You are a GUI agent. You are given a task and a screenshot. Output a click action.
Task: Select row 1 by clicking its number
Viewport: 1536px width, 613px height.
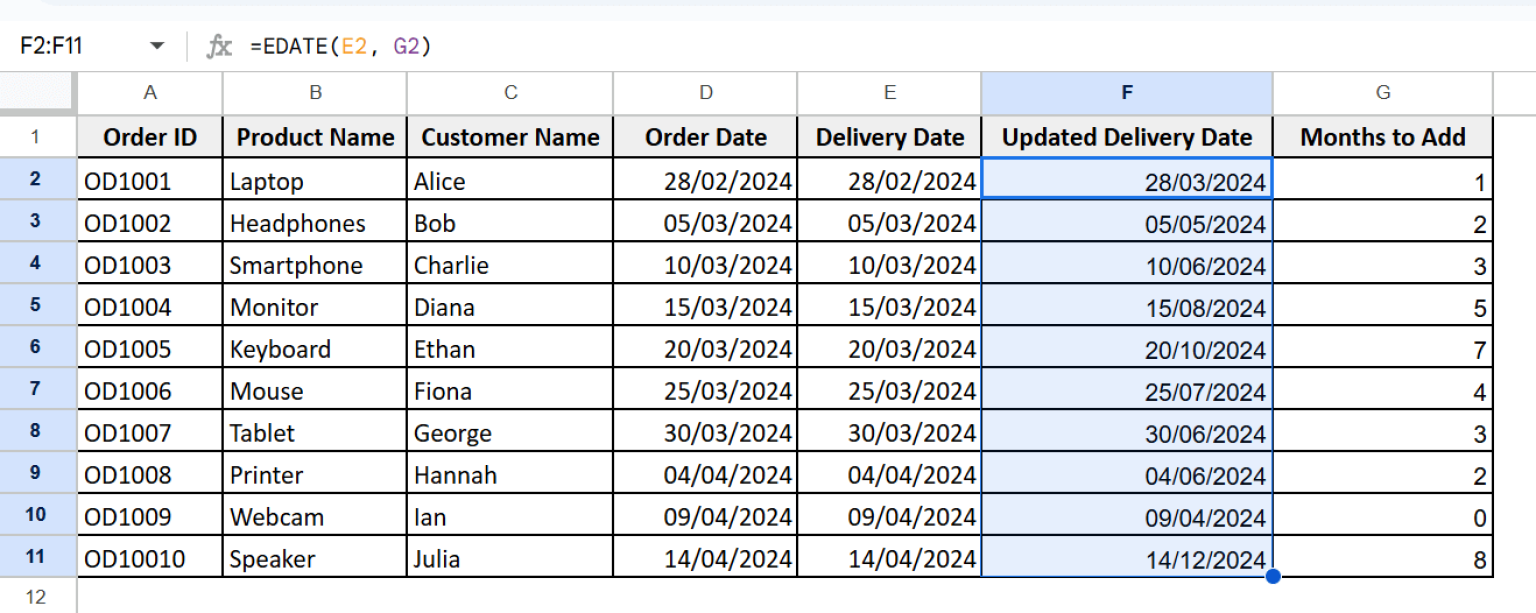pyautogui.click(x=37, y=136)
